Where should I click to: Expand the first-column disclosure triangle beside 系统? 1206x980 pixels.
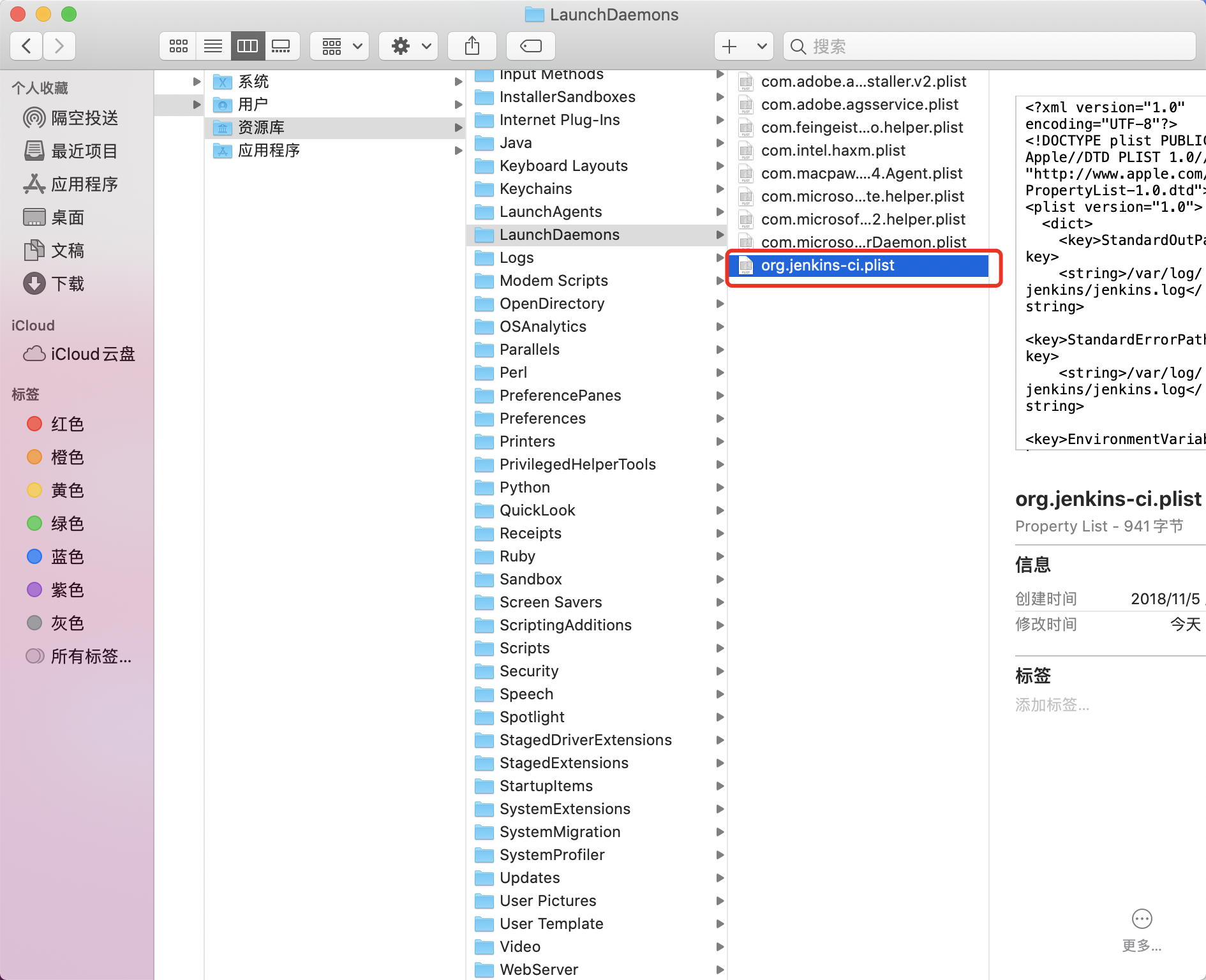[x=197, y=82]
